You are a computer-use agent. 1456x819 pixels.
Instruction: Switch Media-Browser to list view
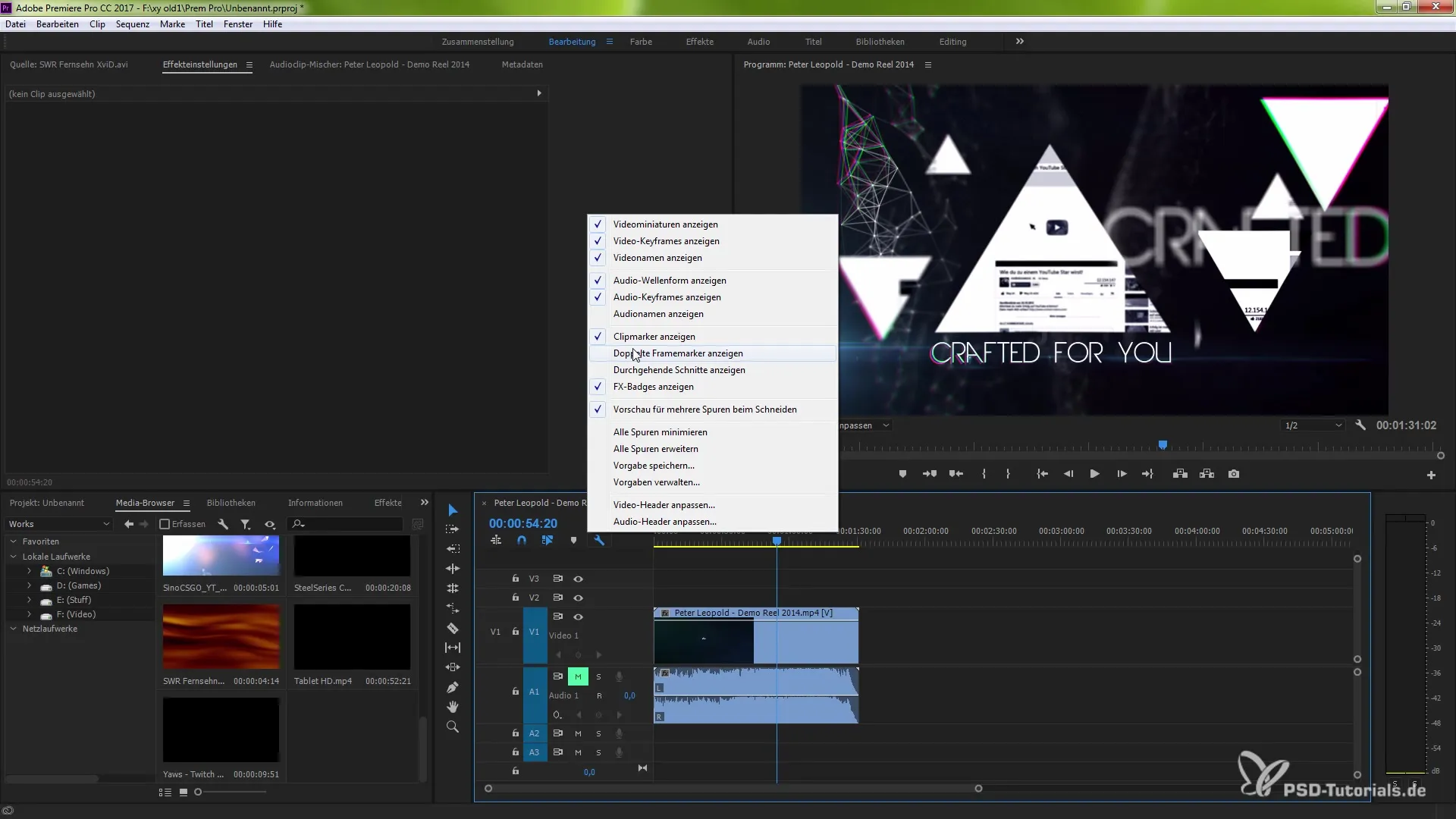[x=165, y=792]
